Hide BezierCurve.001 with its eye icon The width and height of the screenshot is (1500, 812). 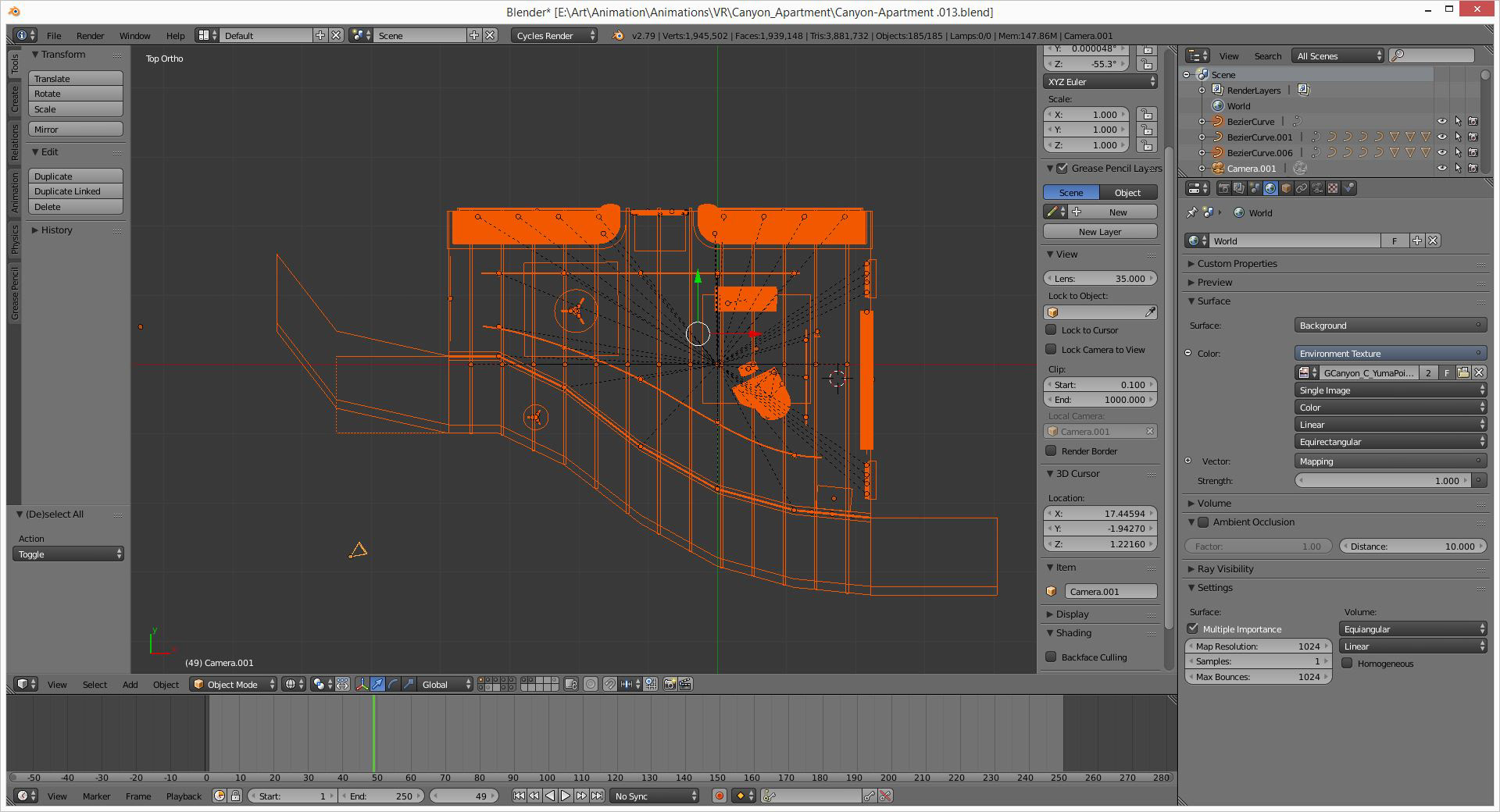(x=1442, y=137)
